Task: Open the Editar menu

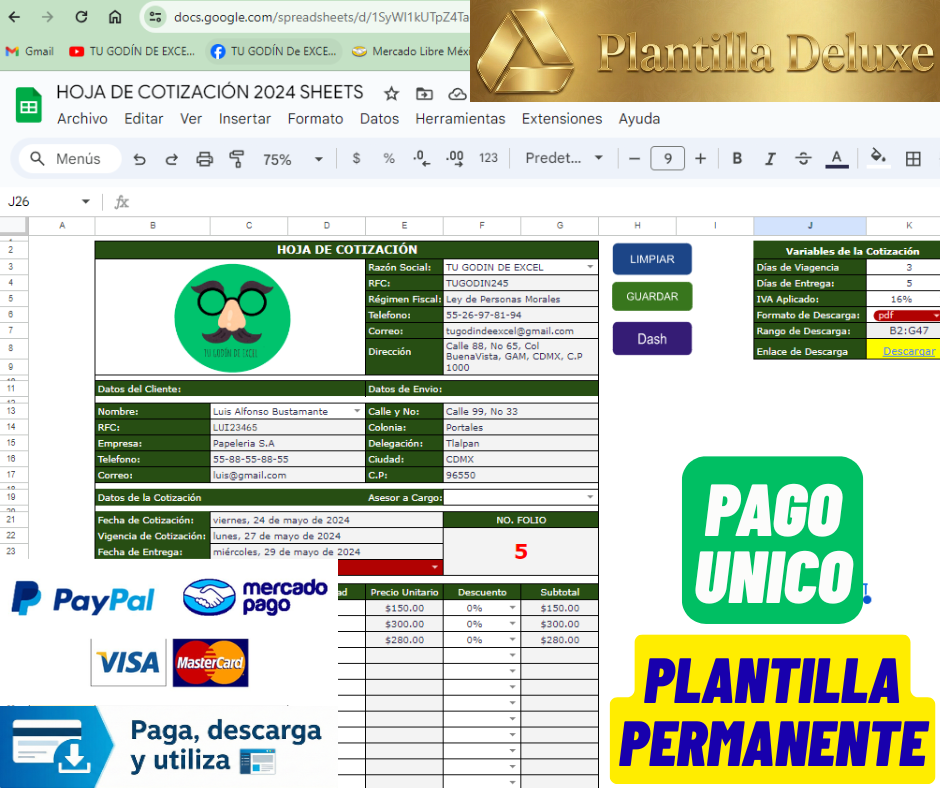Action: click(143, 119)
